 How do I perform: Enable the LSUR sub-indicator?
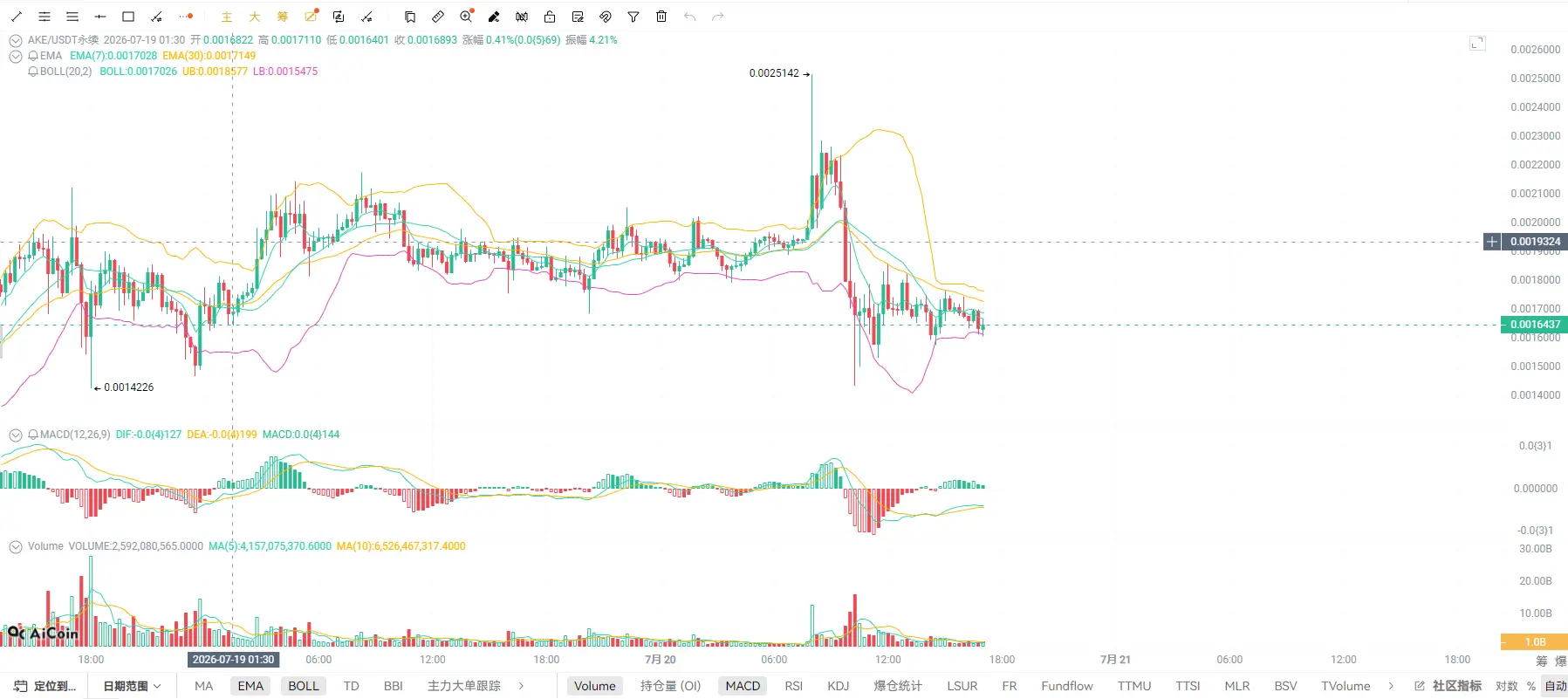(x=962, y=686)
